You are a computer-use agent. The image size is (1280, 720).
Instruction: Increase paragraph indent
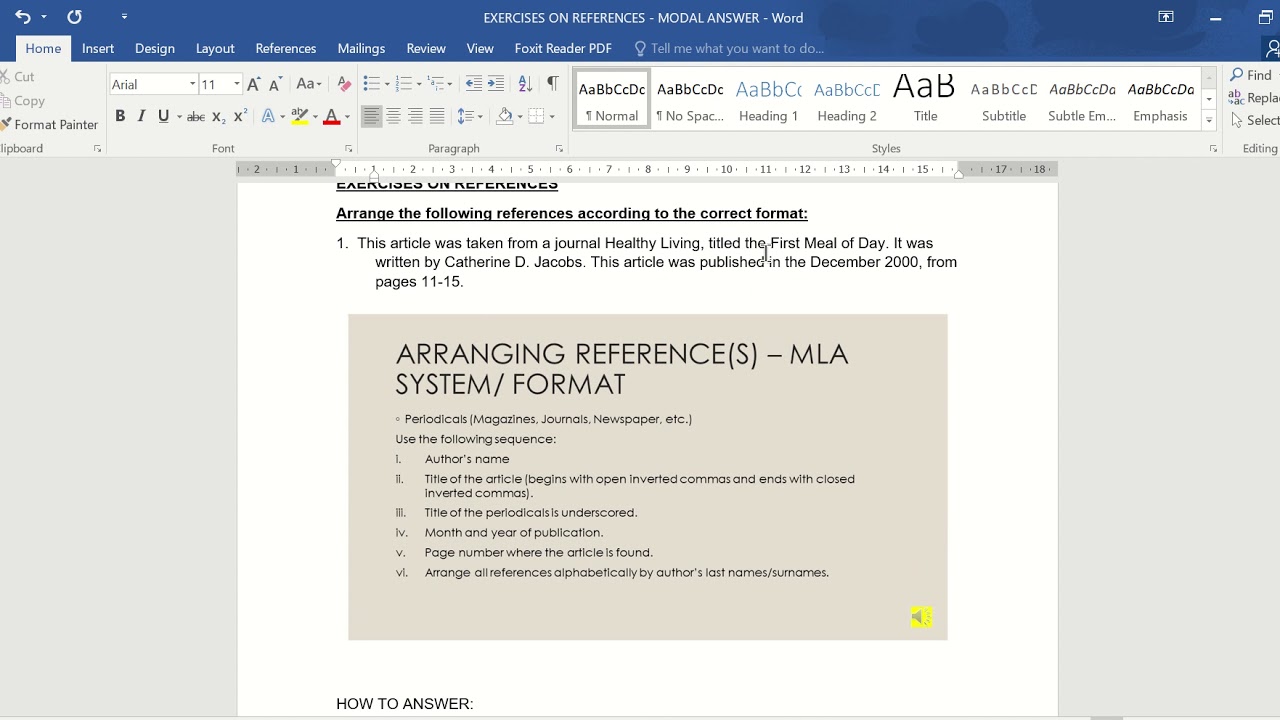[496, 84]
